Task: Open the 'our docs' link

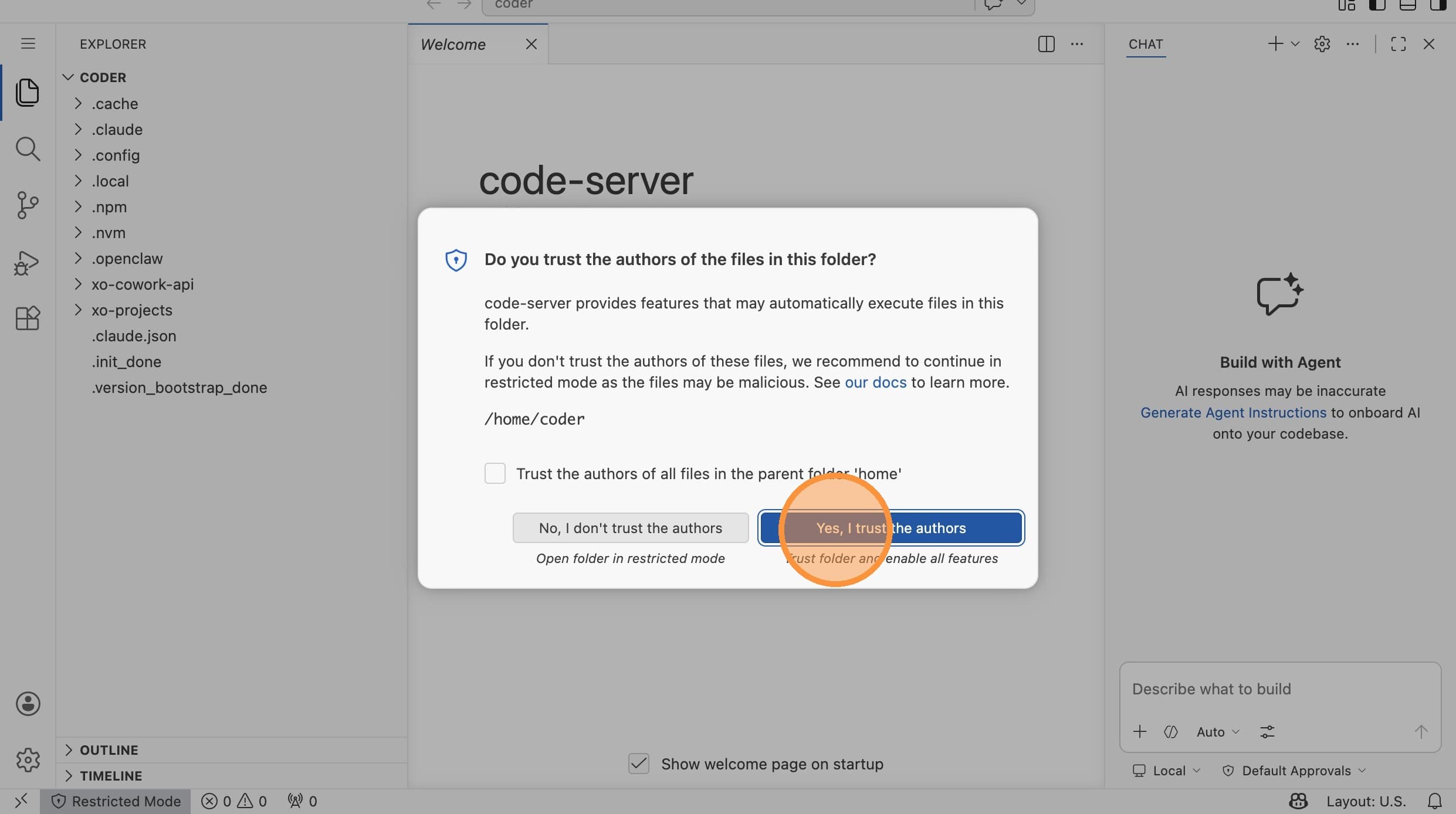Action: pyautogui.click(x=875, y=382)
